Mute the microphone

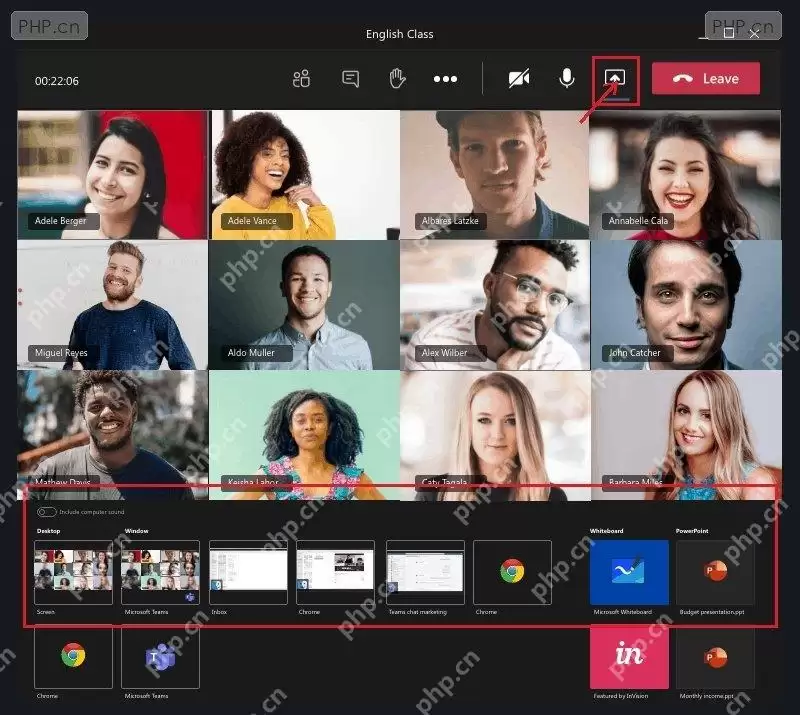pyautogui.click(x=567, y=79)
